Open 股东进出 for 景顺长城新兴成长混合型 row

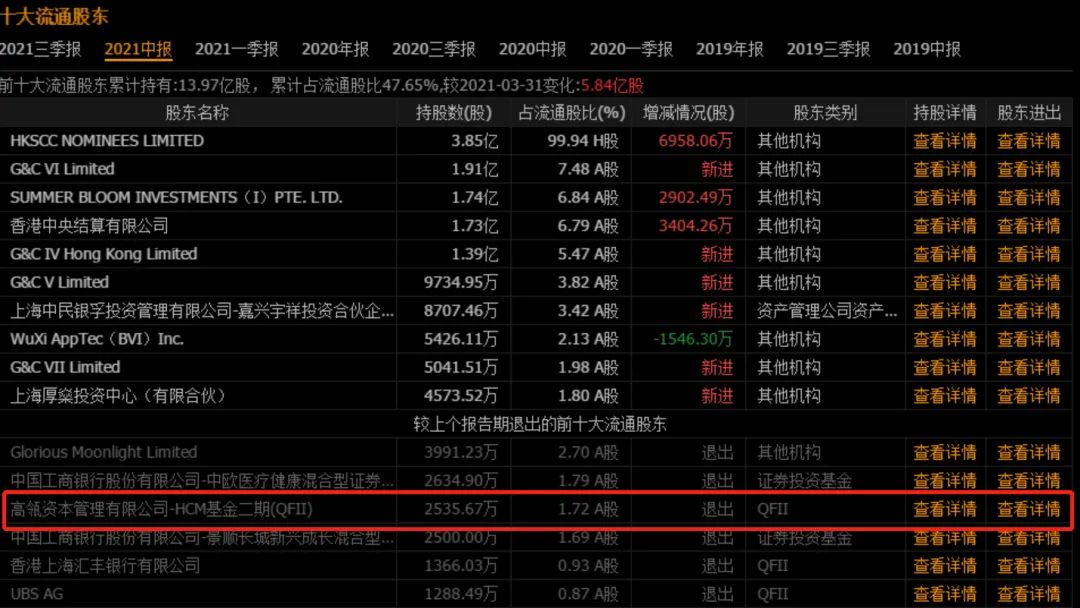point(1029,538)
